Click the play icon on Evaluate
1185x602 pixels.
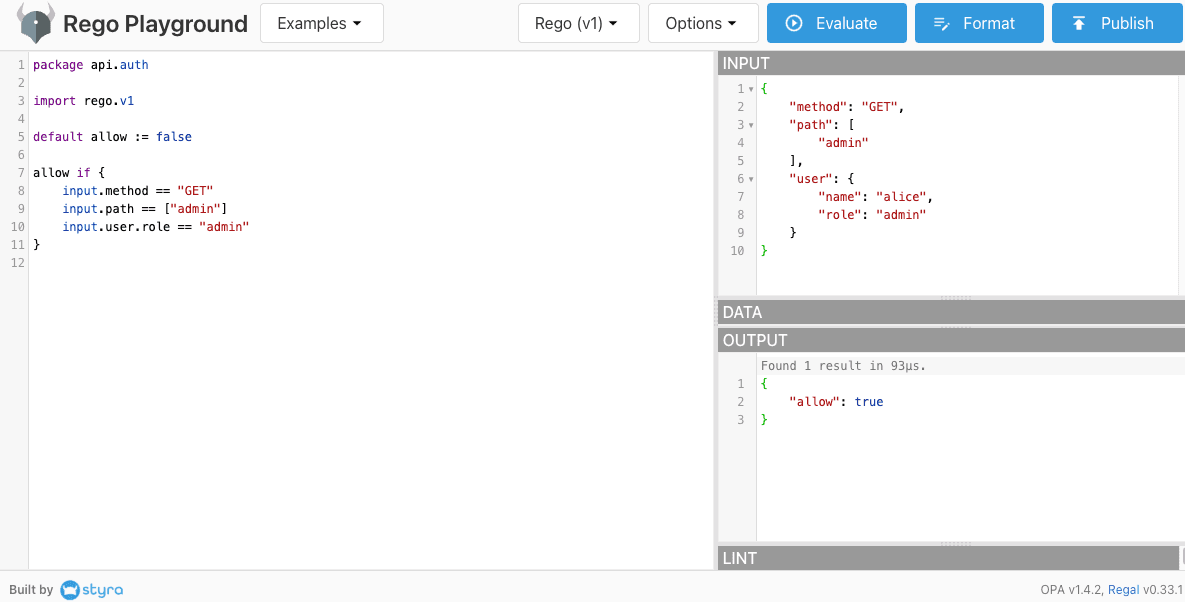tap(795, 23)
